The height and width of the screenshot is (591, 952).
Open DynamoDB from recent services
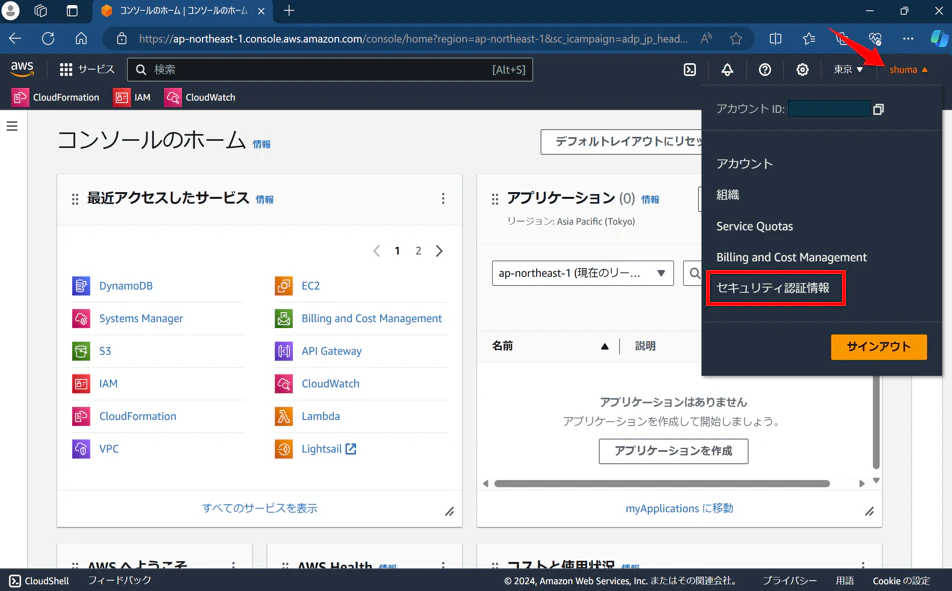pos(126,285)
